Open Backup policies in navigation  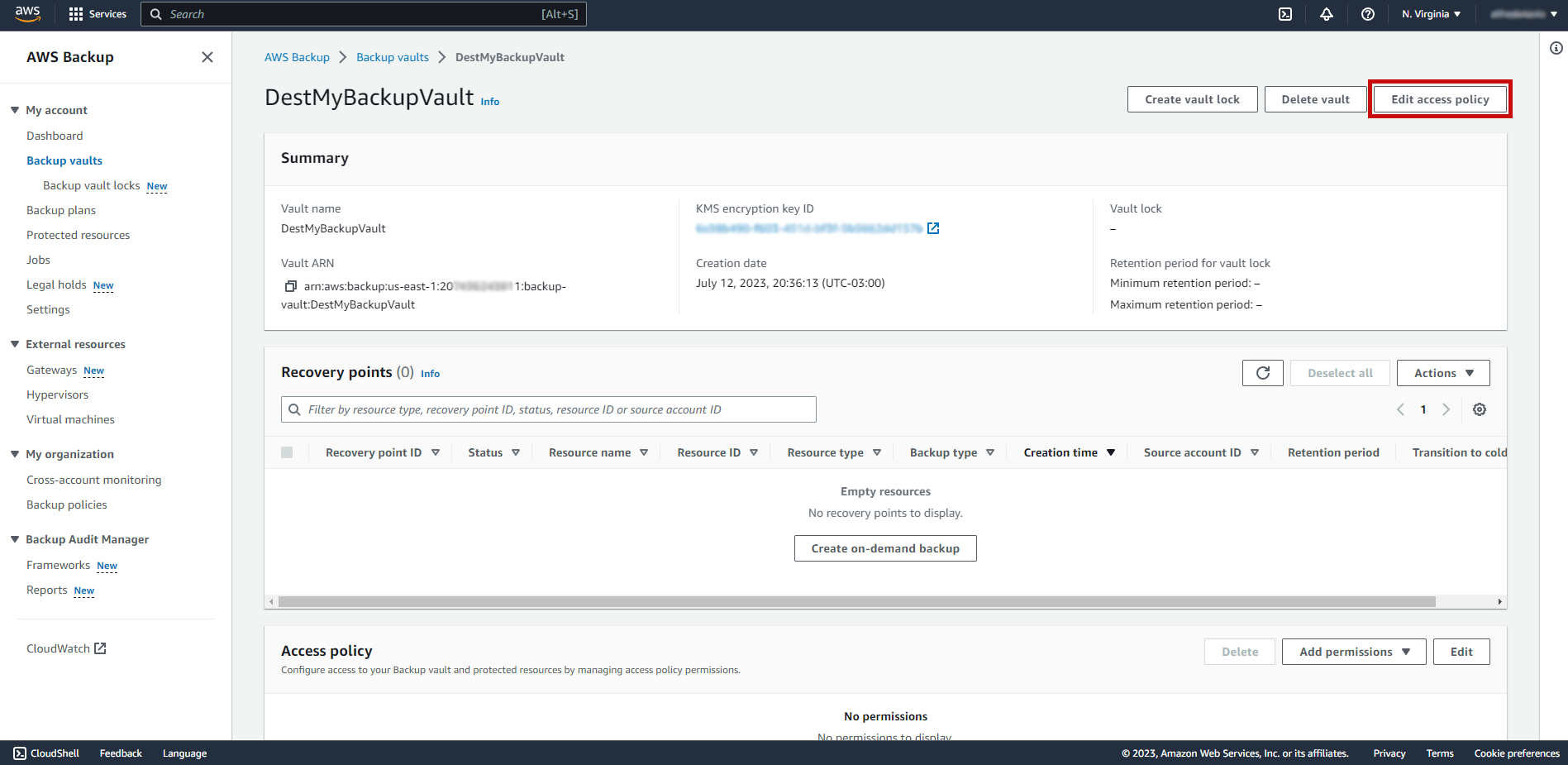pyautogui.click(x=67, y=504)
